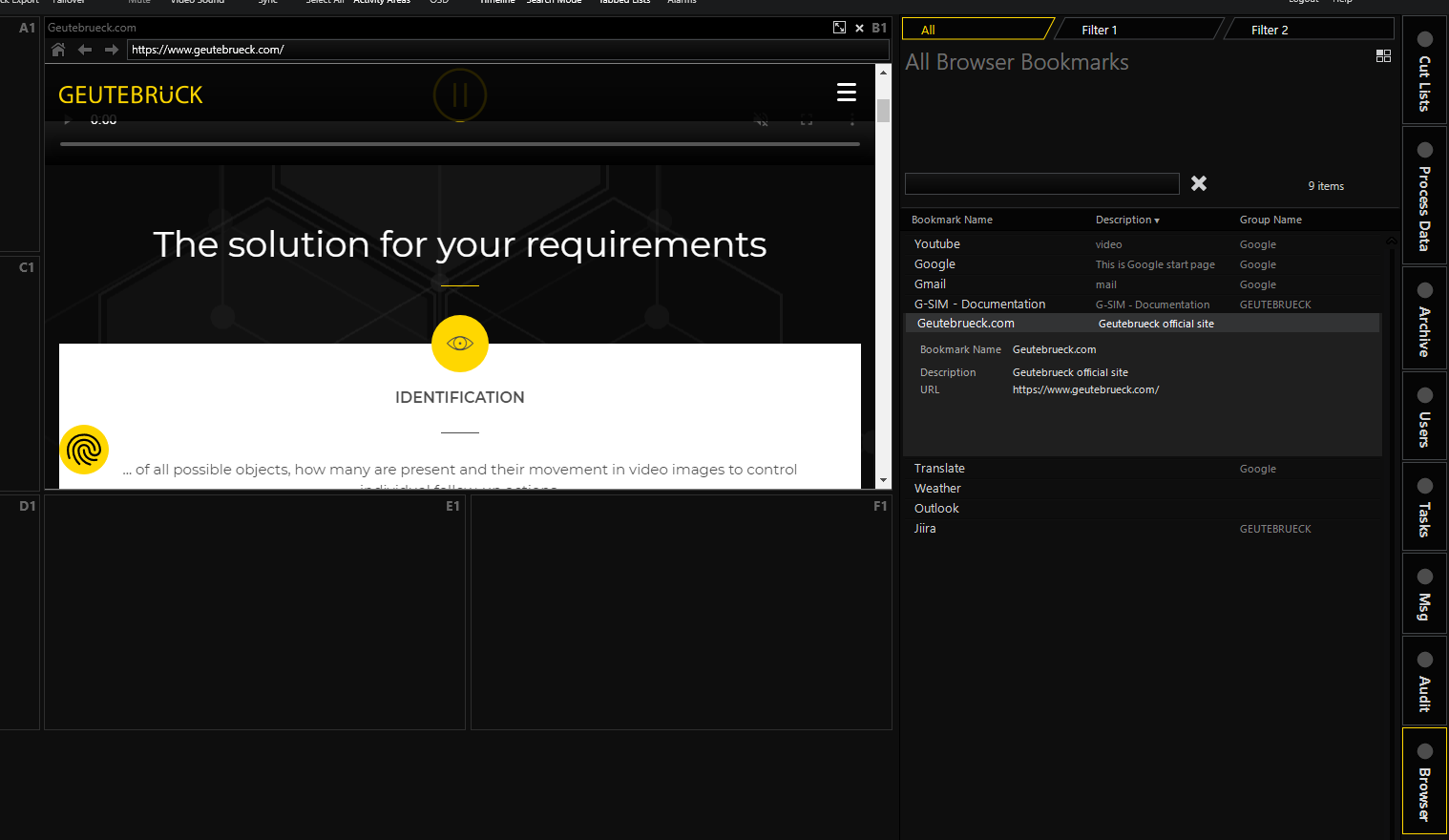Click 'This is Google start page' description
1449x840 pixels.
[x=1155, y=264]
